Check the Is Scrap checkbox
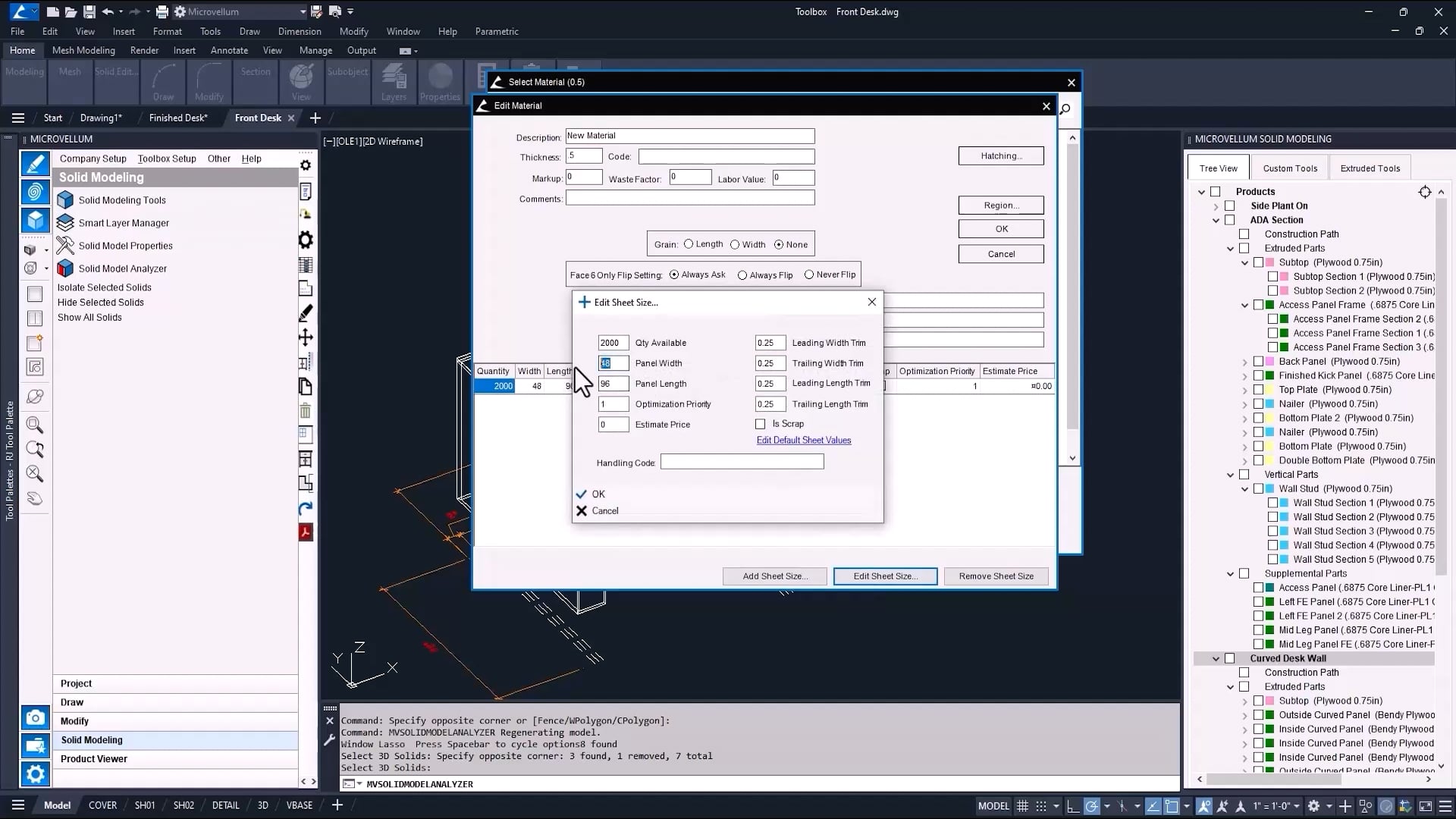Viewport: 1456px width, 819px height. click(761, 424)
